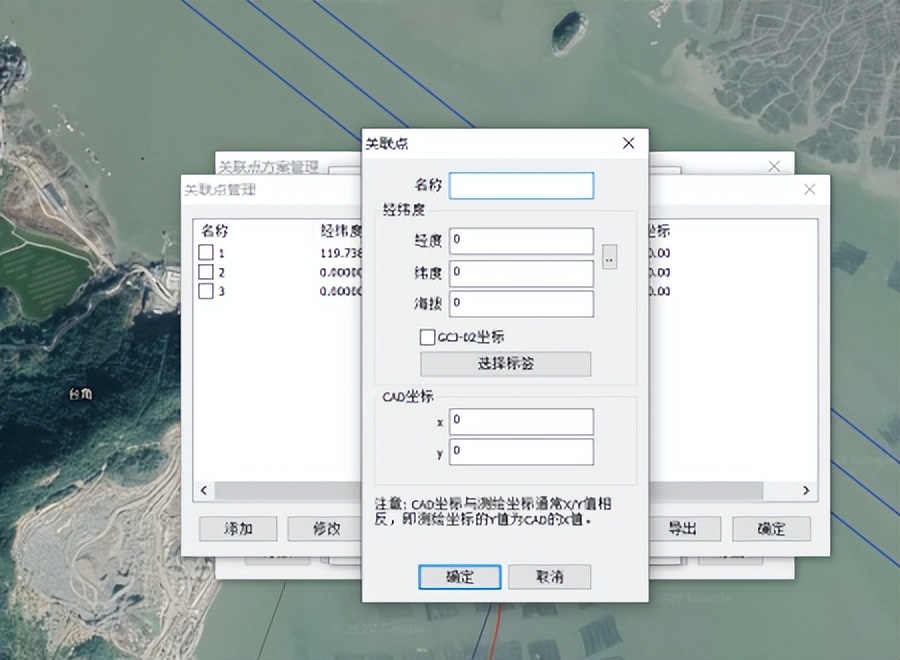Screen dimensions: 900x660
Task: Confirm the dialog with the 确定 button
Action: [x=459, y=577]
